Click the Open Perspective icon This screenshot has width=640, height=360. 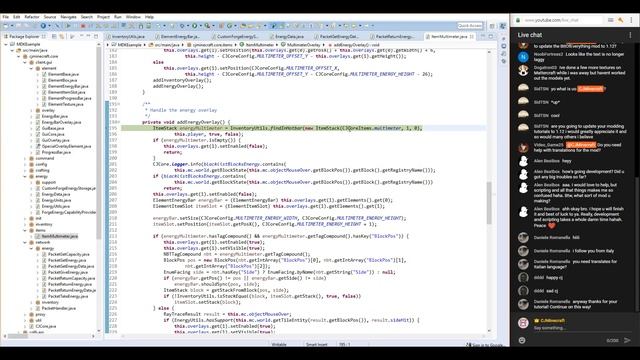[x=492, y=26]
